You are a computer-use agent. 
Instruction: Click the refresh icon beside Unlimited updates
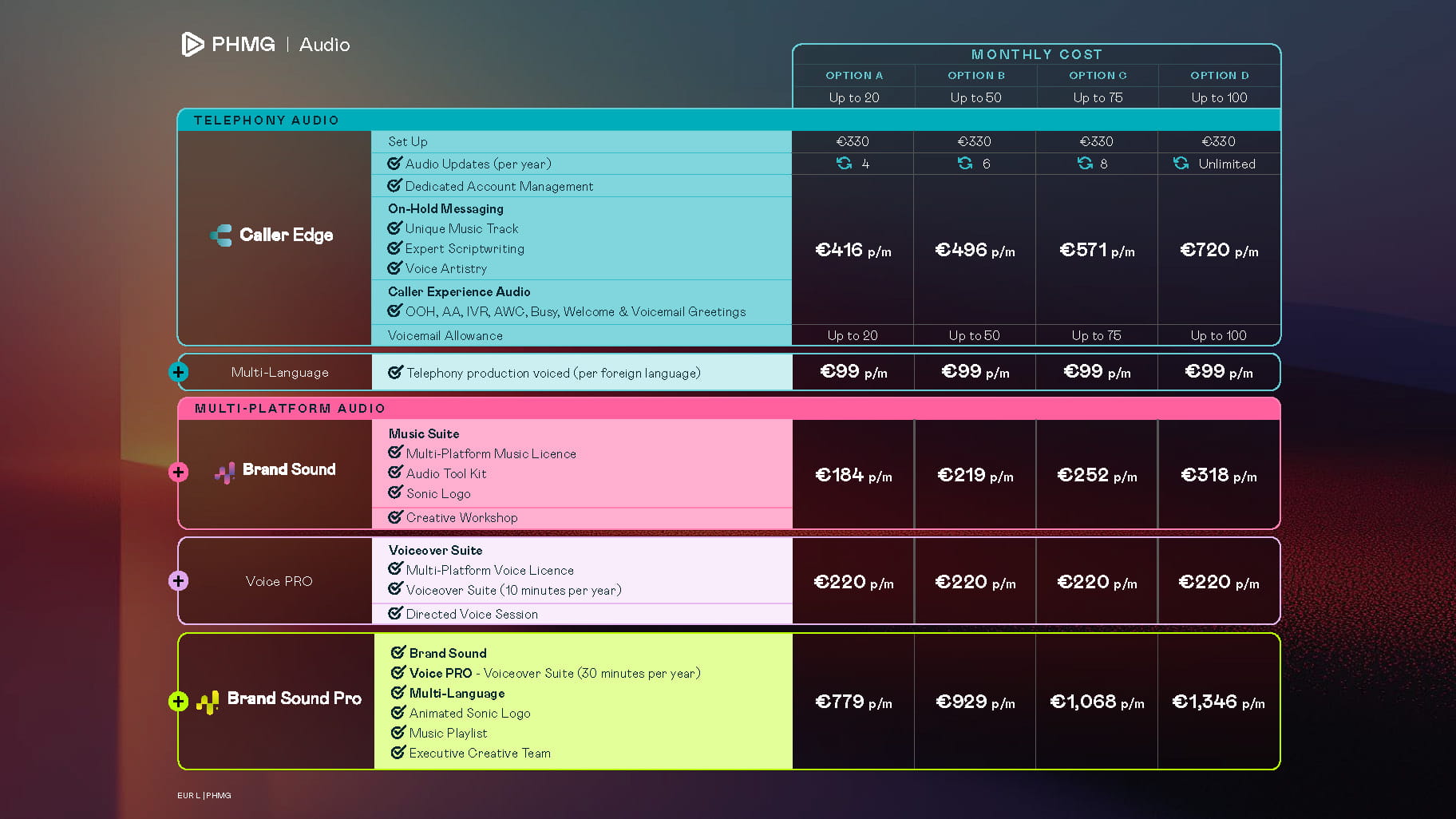point(1181,164)
